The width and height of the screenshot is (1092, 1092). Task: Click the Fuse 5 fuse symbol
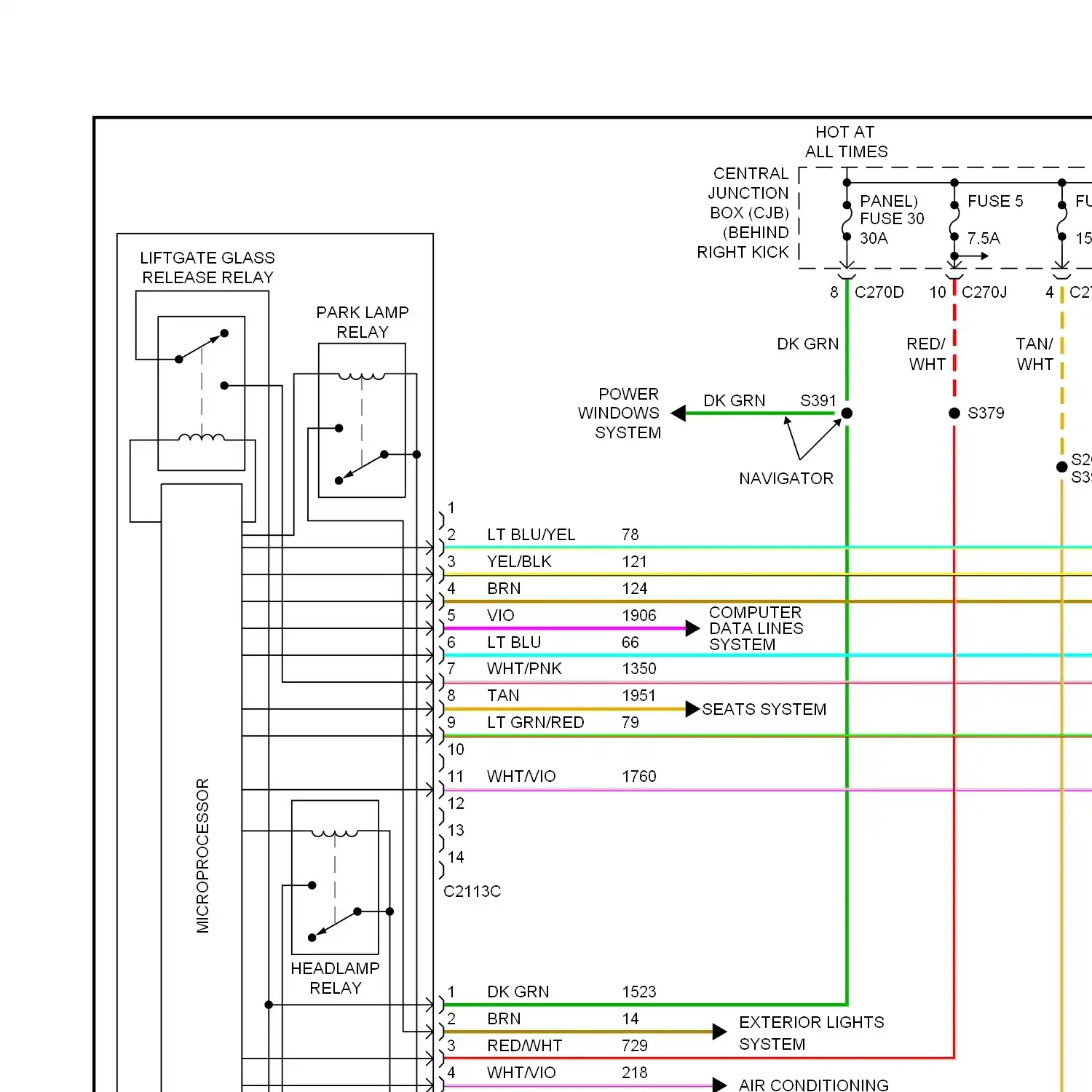[954, 221]
